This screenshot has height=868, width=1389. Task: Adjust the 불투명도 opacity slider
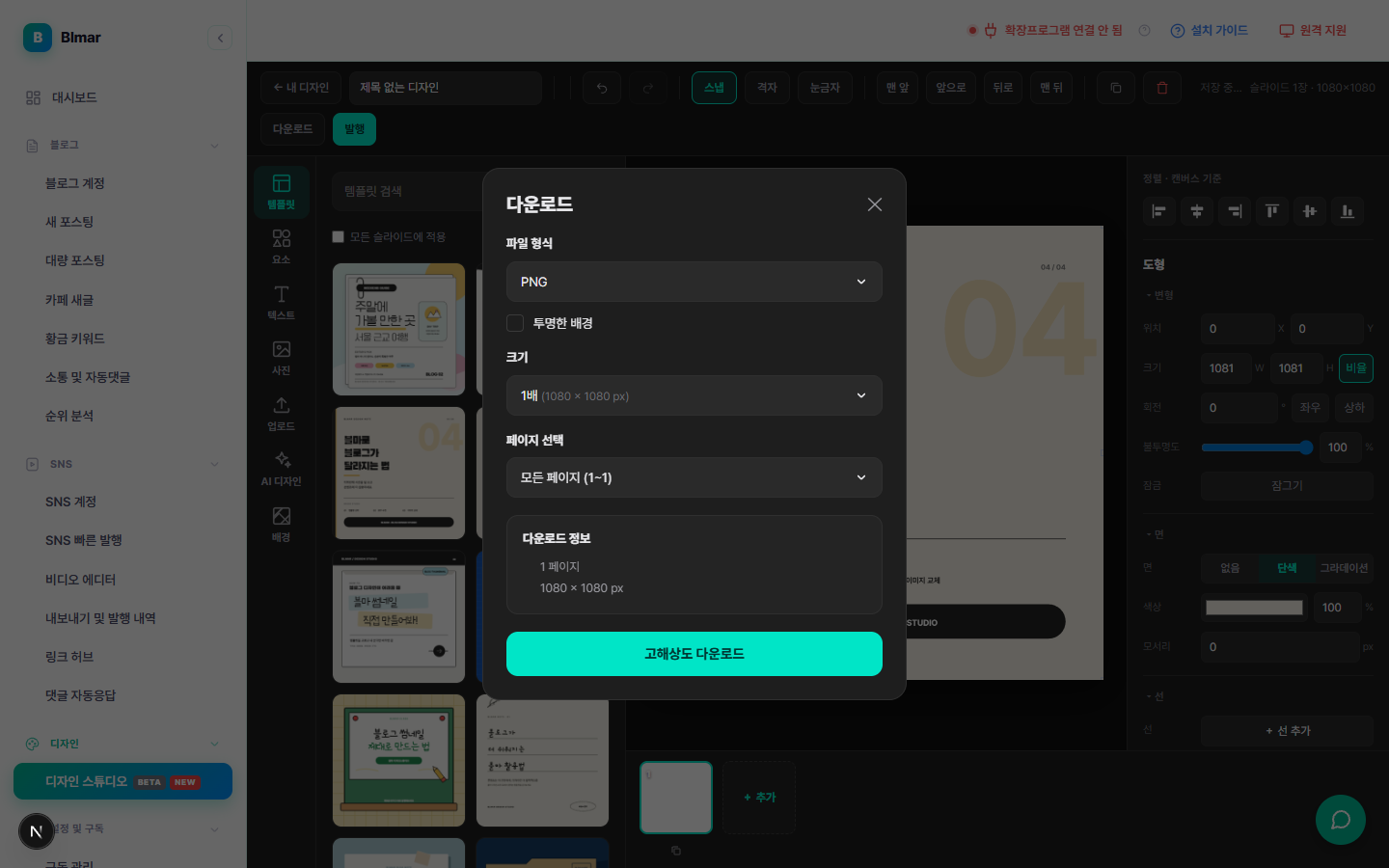[1258, 448]
